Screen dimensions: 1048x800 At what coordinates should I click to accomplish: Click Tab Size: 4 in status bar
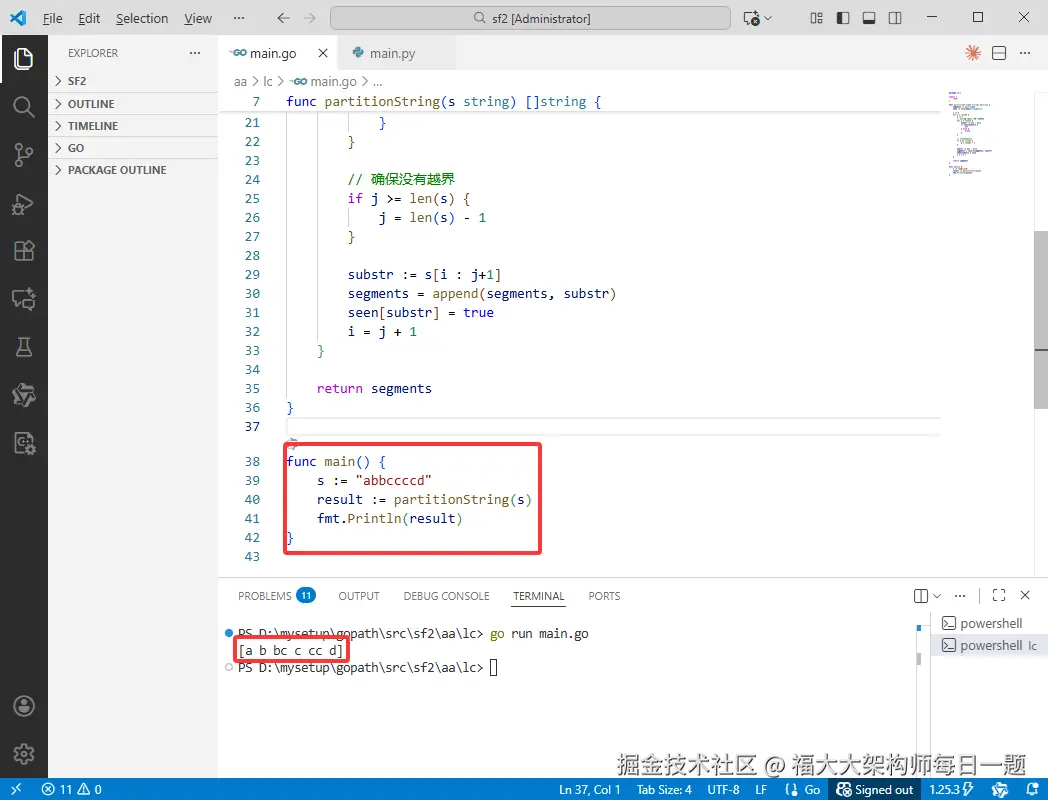point(664,789)
